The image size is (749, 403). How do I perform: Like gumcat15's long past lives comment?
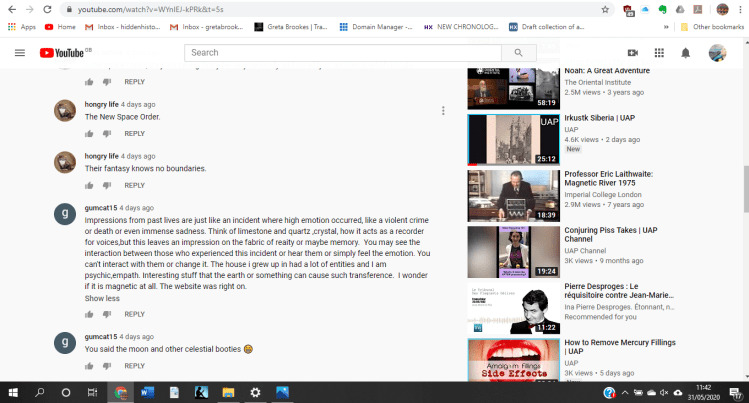click(x=89, y=314)
